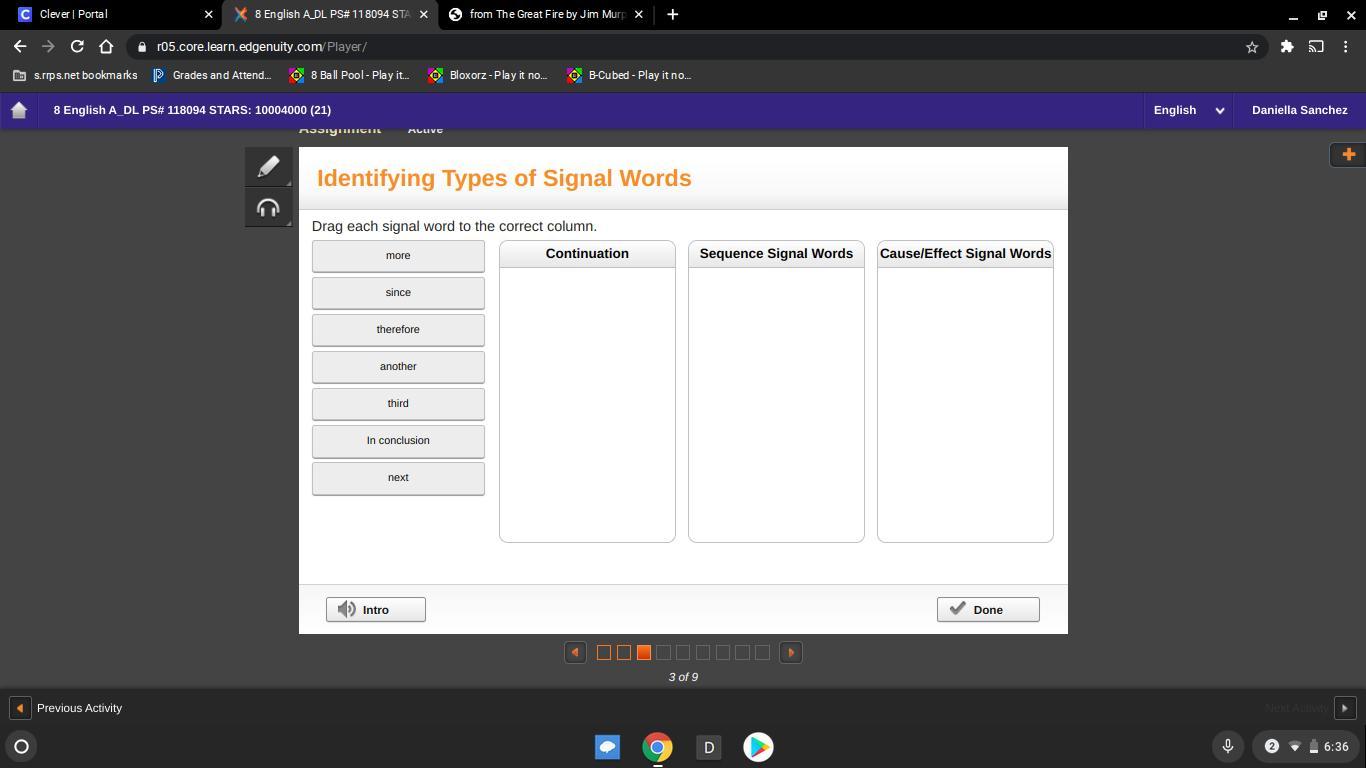Open Daniella Sanchez user menu

coord(1299,110)
